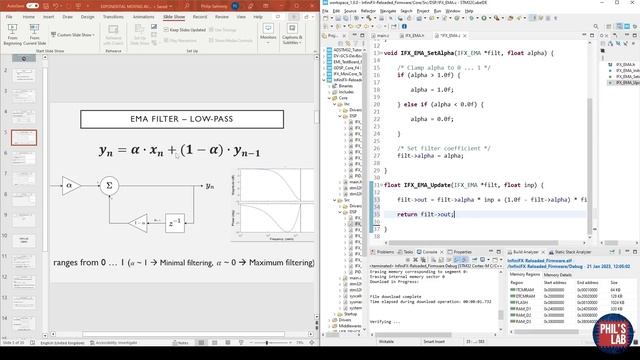Collapse the Core folder in Project Explorer

(x=330, y=98)
